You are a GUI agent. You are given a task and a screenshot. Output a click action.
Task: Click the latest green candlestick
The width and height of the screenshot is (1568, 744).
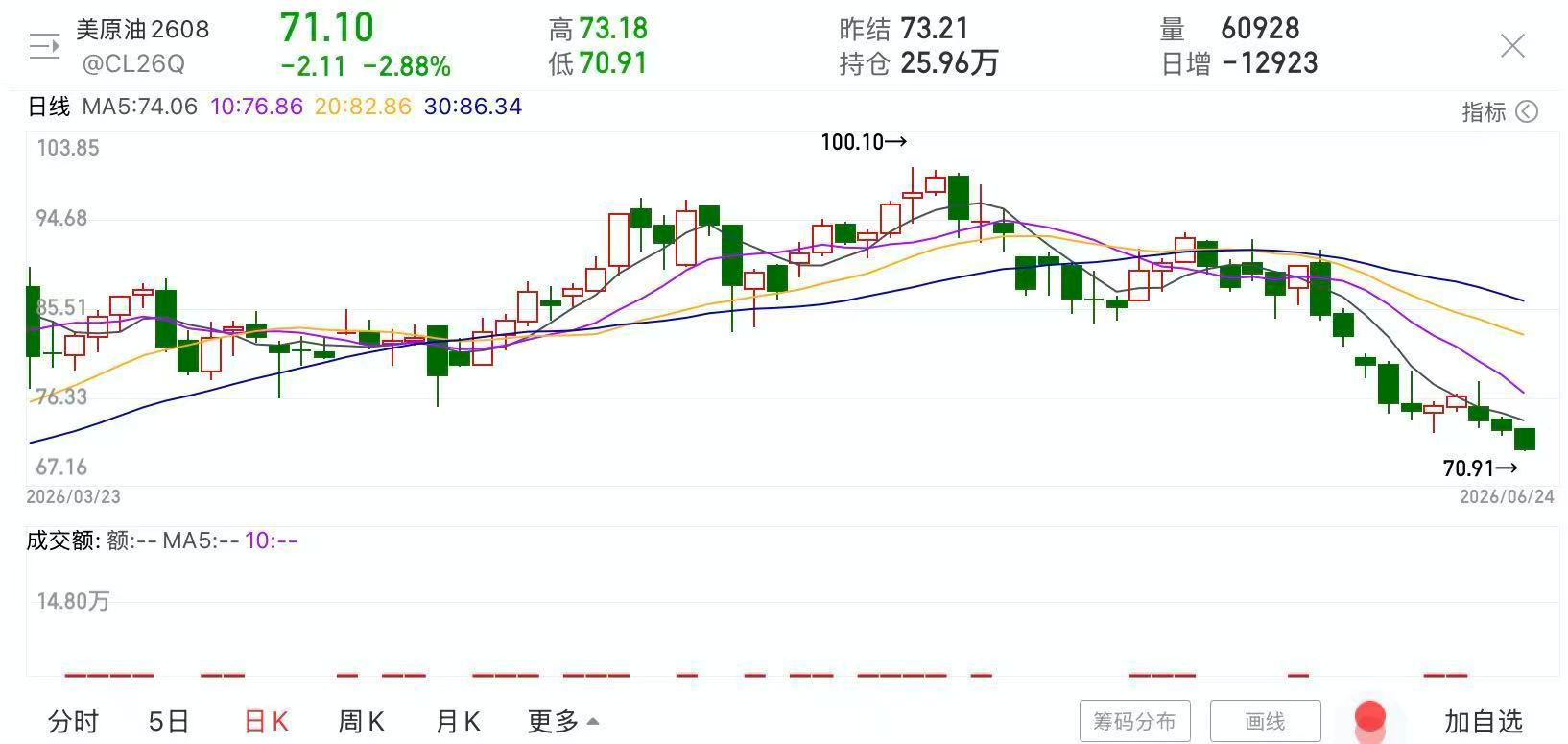coord(1525,439)
